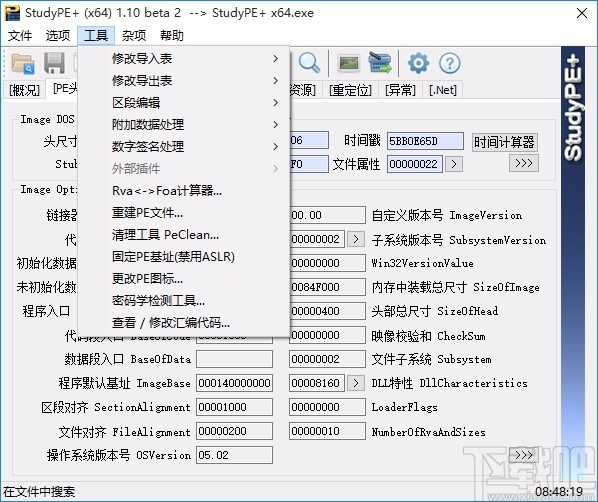
Task: Choose 更改PE图标 menu entry
Action: point(184,278)
